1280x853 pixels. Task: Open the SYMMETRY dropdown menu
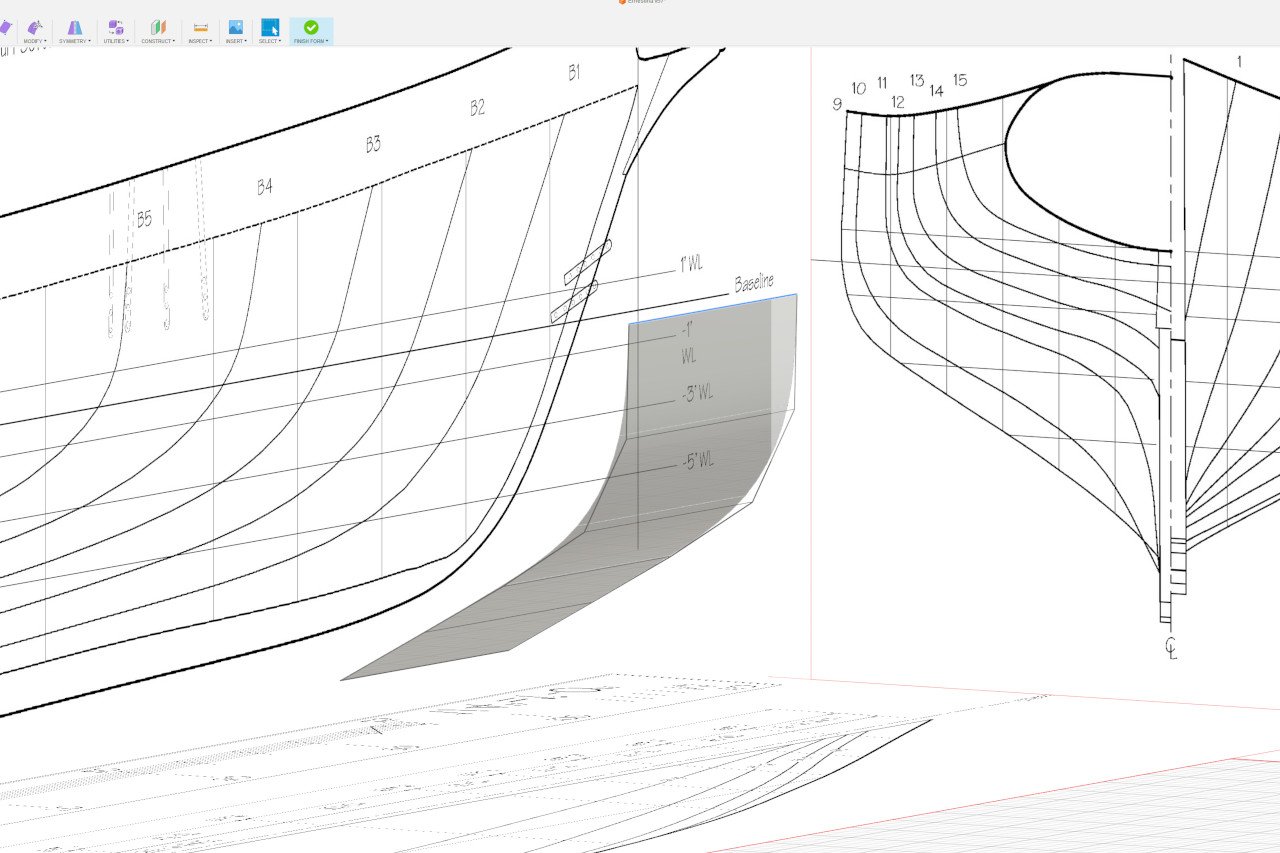[x=75, y=41]
